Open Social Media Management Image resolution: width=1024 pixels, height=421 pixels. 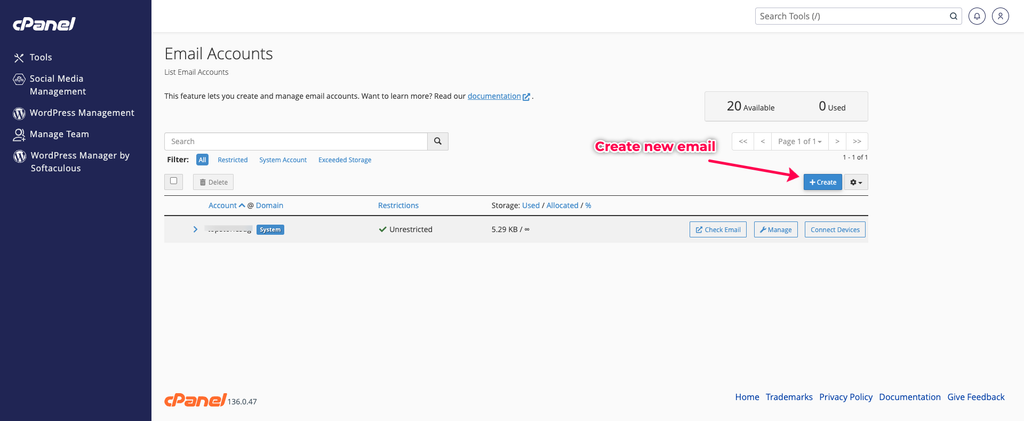pyautogui.click(x=57, y=85)
